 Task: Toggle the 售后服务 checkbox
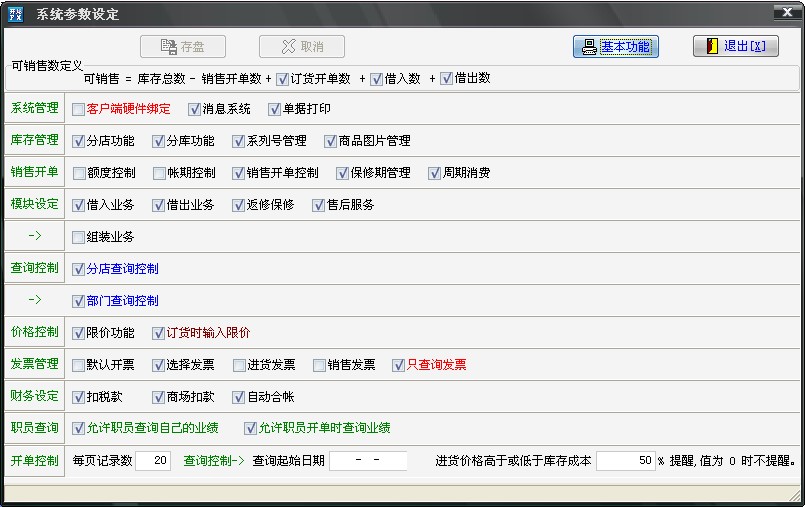tap(318, 205)
